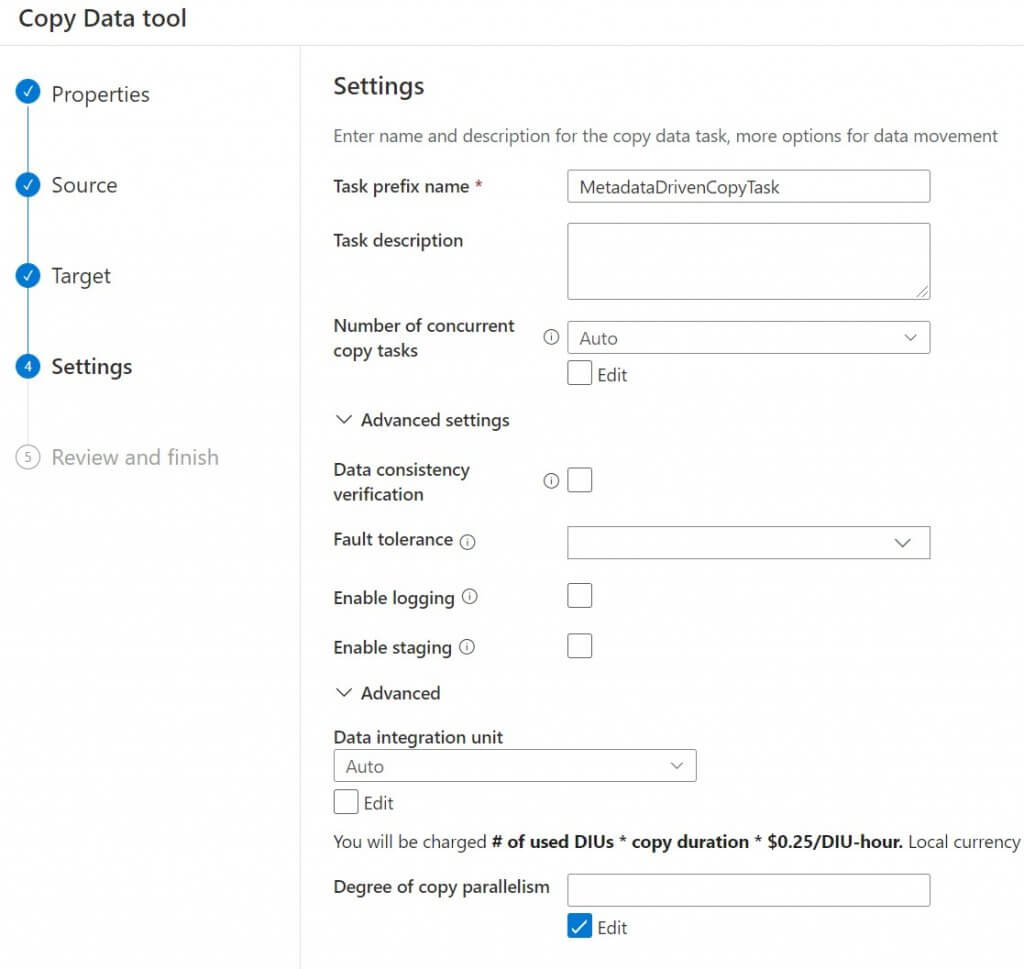This screenshot has width=1024, height=969.
Task: Go to the Review and finish step
Action: [x=134, y=458]
